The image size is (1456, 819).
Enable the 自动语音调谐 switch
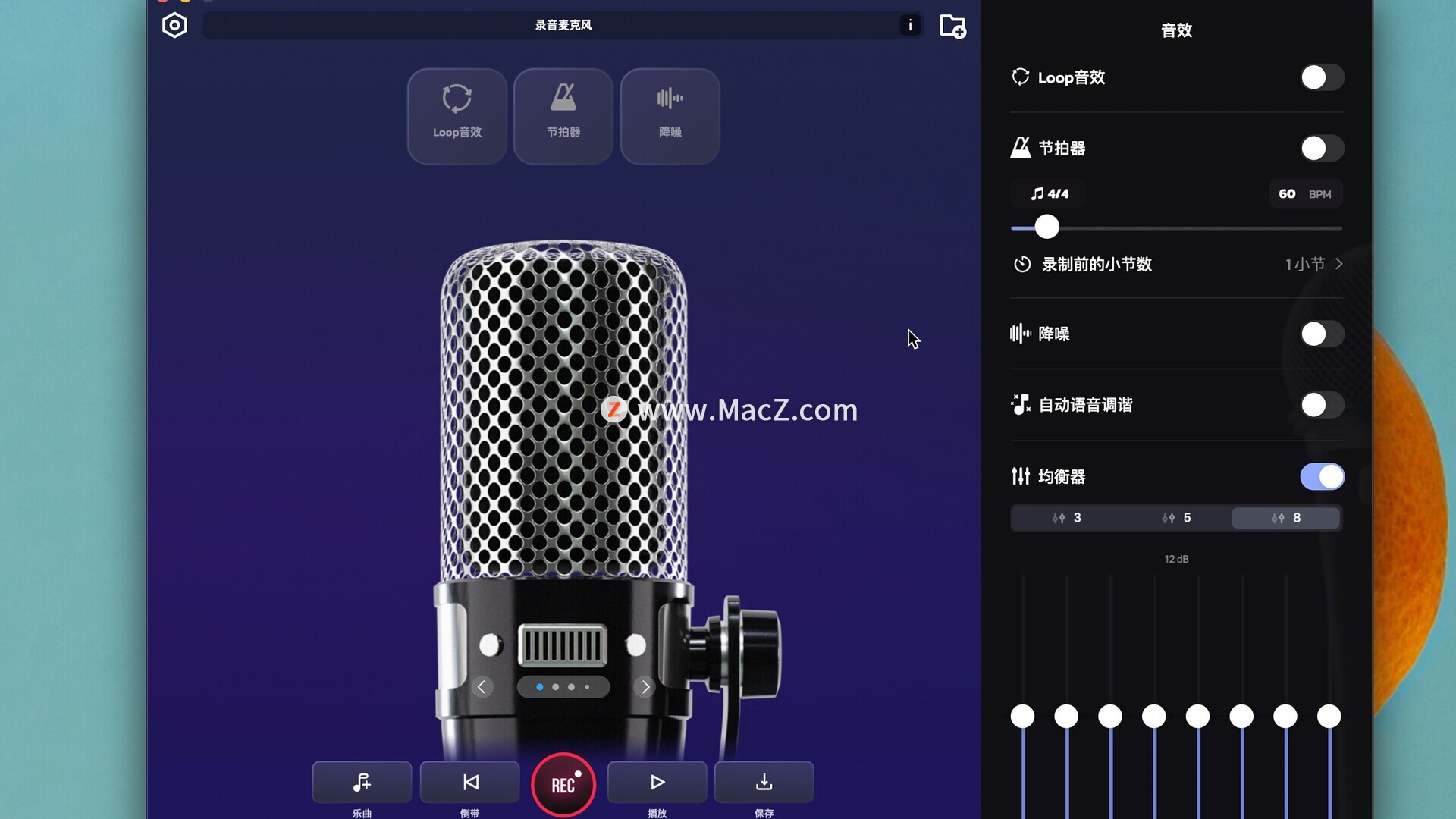click(1322, 405)
